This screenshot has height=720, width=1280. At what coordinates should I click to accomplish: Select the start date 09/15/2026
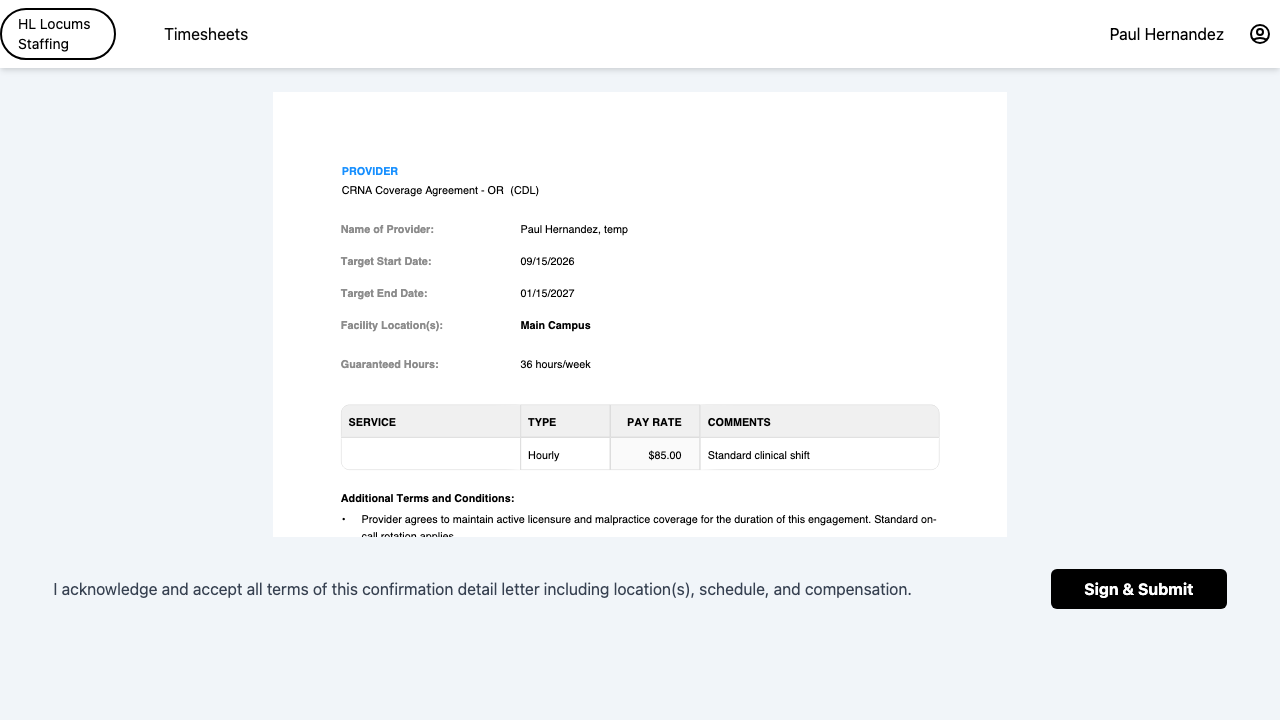(547, 261)
